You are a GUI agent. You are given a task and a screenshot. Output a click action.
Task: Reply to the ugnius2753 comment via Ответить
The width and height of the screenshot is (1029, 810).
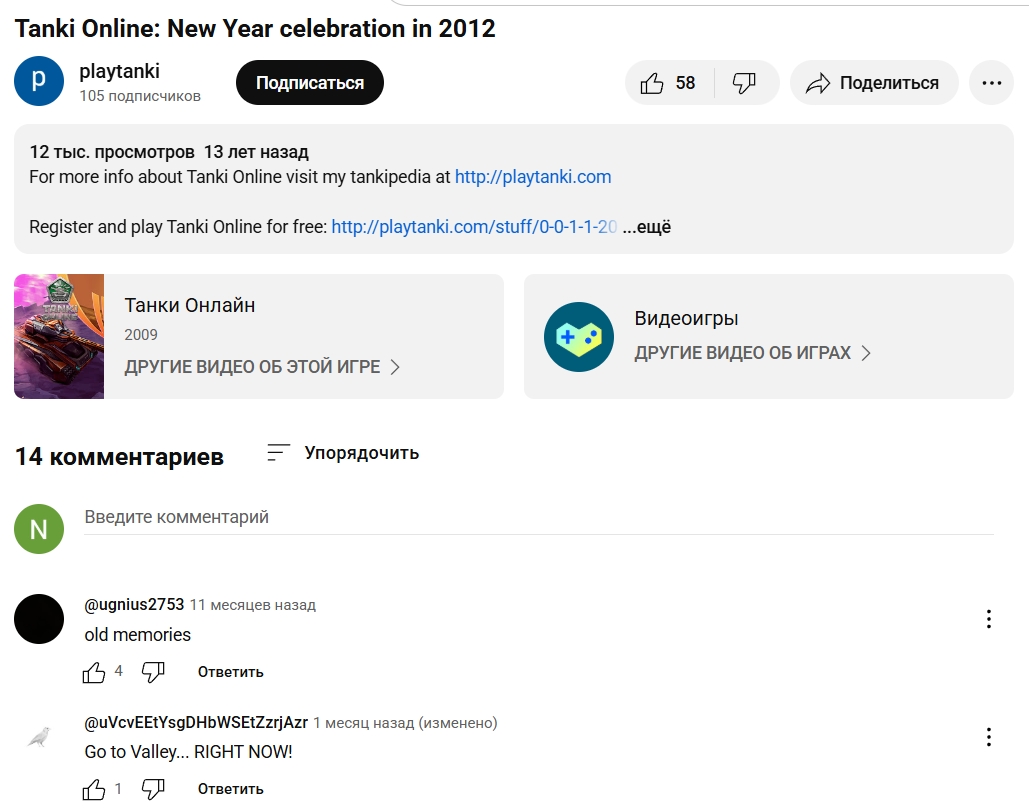230,672
